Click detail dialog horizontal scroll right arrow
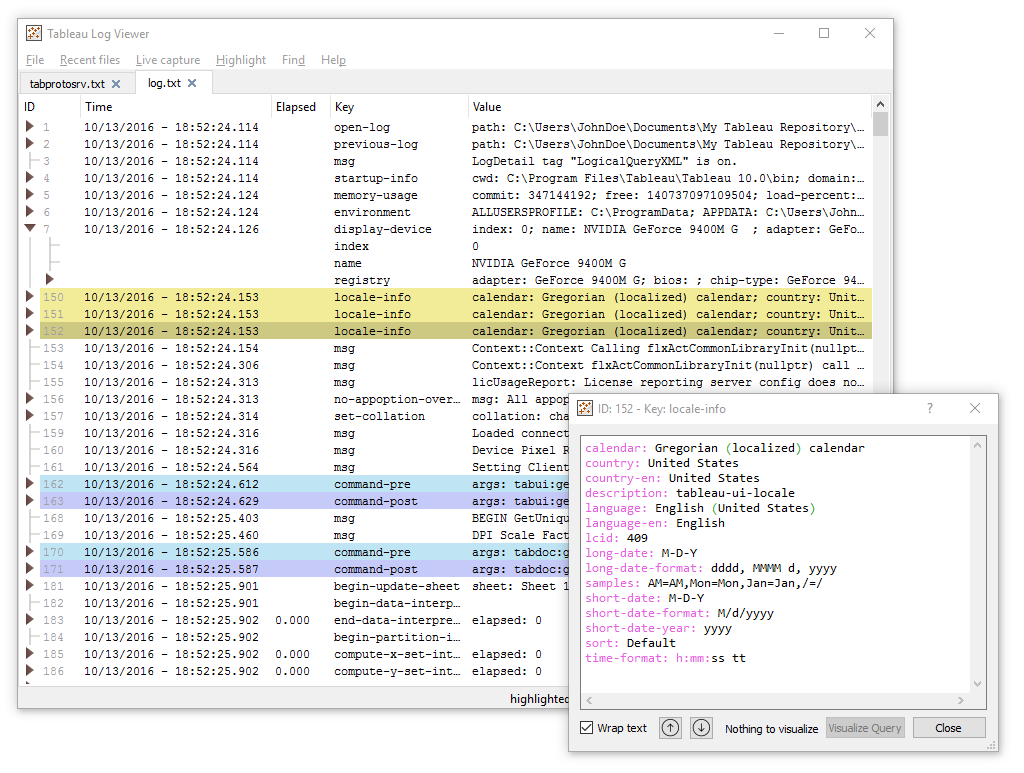The width and height of the screenshot is (1024, 773). point(961,700)
